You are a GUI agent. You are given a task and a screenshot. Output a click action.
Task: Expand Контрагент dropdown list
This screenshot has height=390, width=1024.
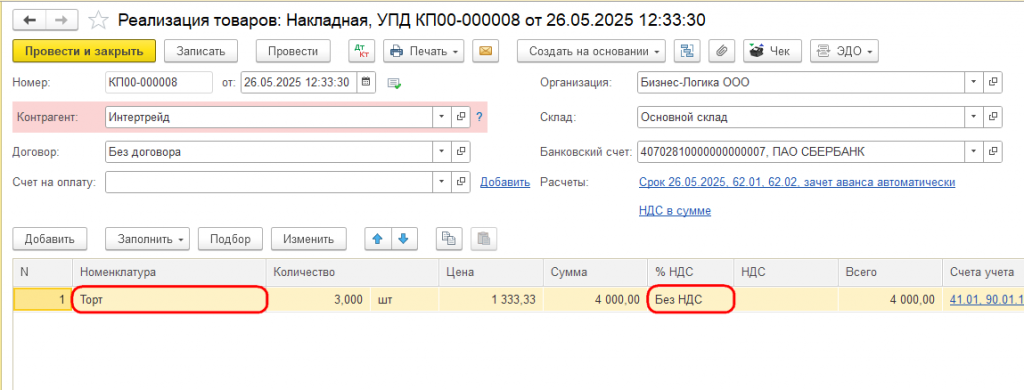tap(442, 117)
